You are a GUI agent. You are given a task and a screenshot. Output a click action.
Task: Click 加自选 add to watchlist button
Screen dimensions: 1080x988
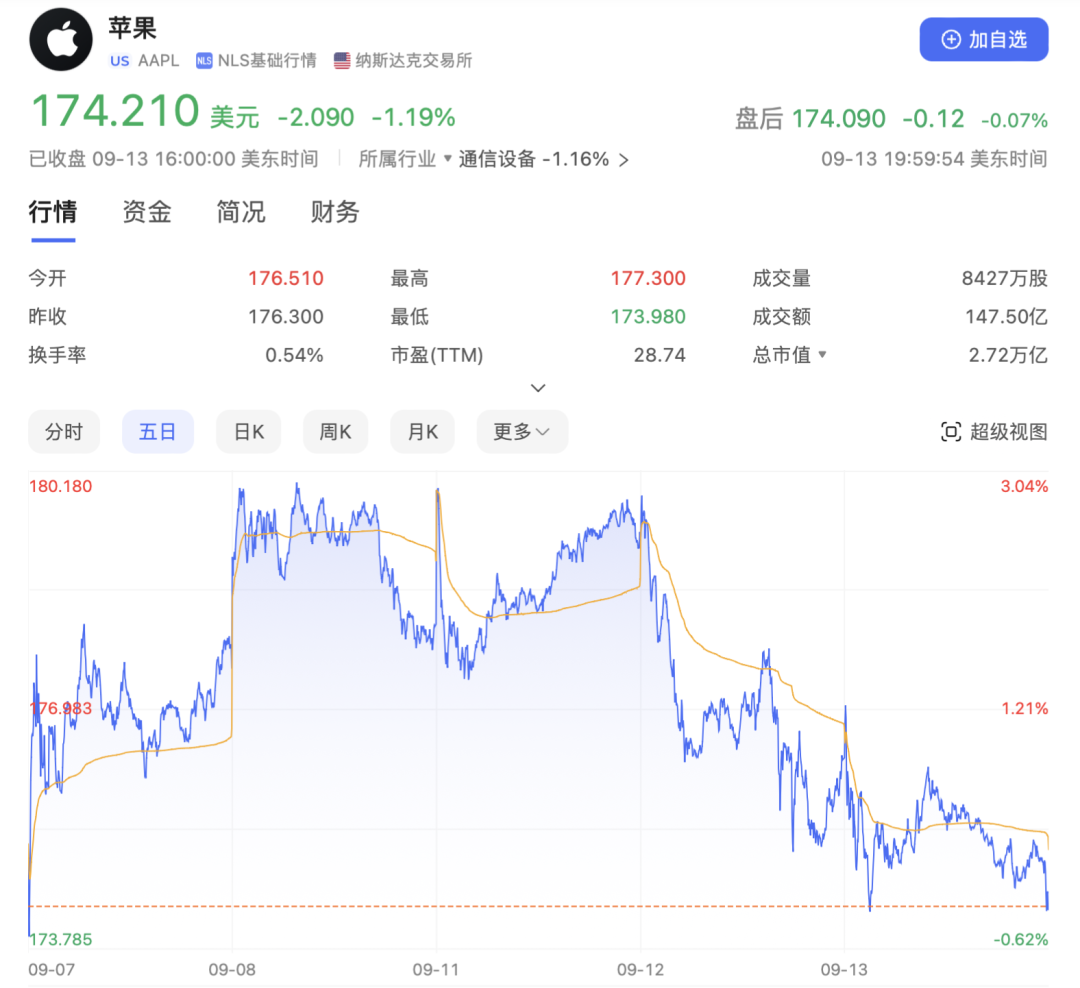984,40
